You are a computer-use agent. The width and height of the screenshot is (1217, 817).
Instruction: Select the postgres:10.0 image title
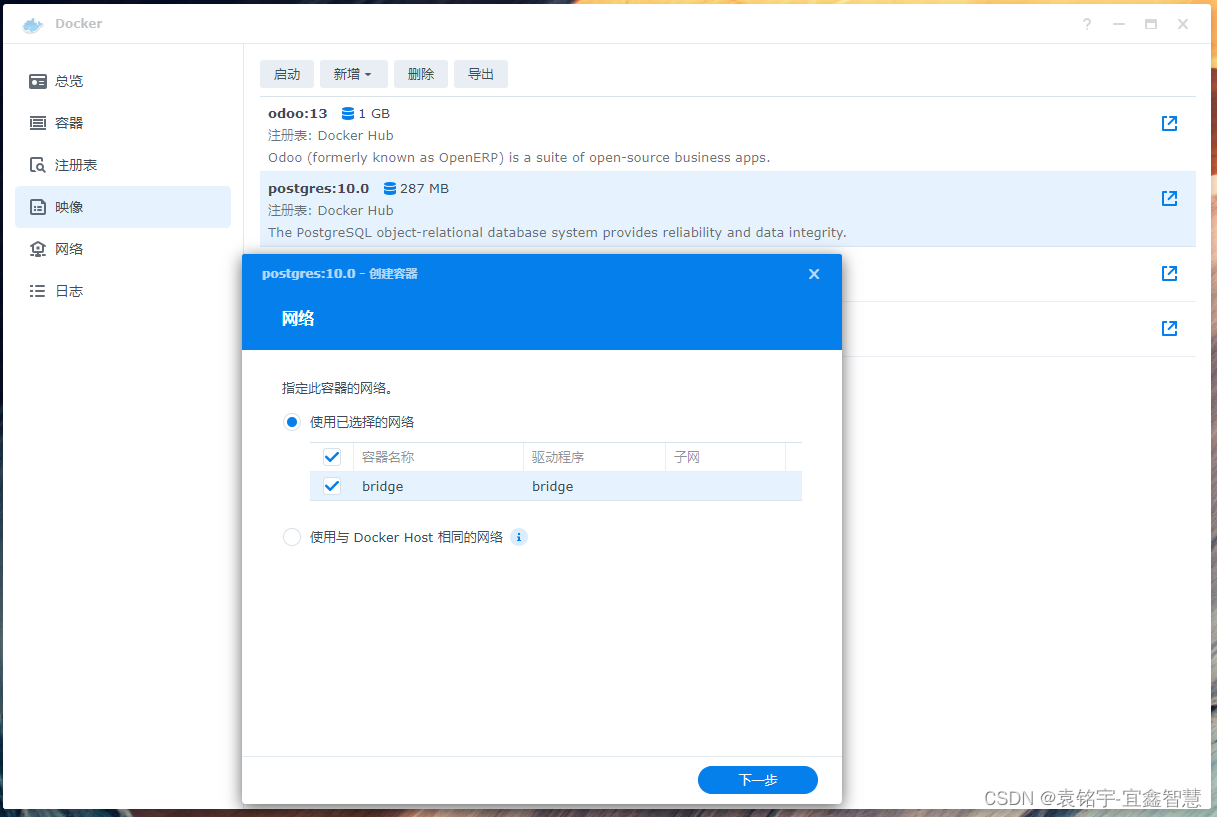[318, 189]
